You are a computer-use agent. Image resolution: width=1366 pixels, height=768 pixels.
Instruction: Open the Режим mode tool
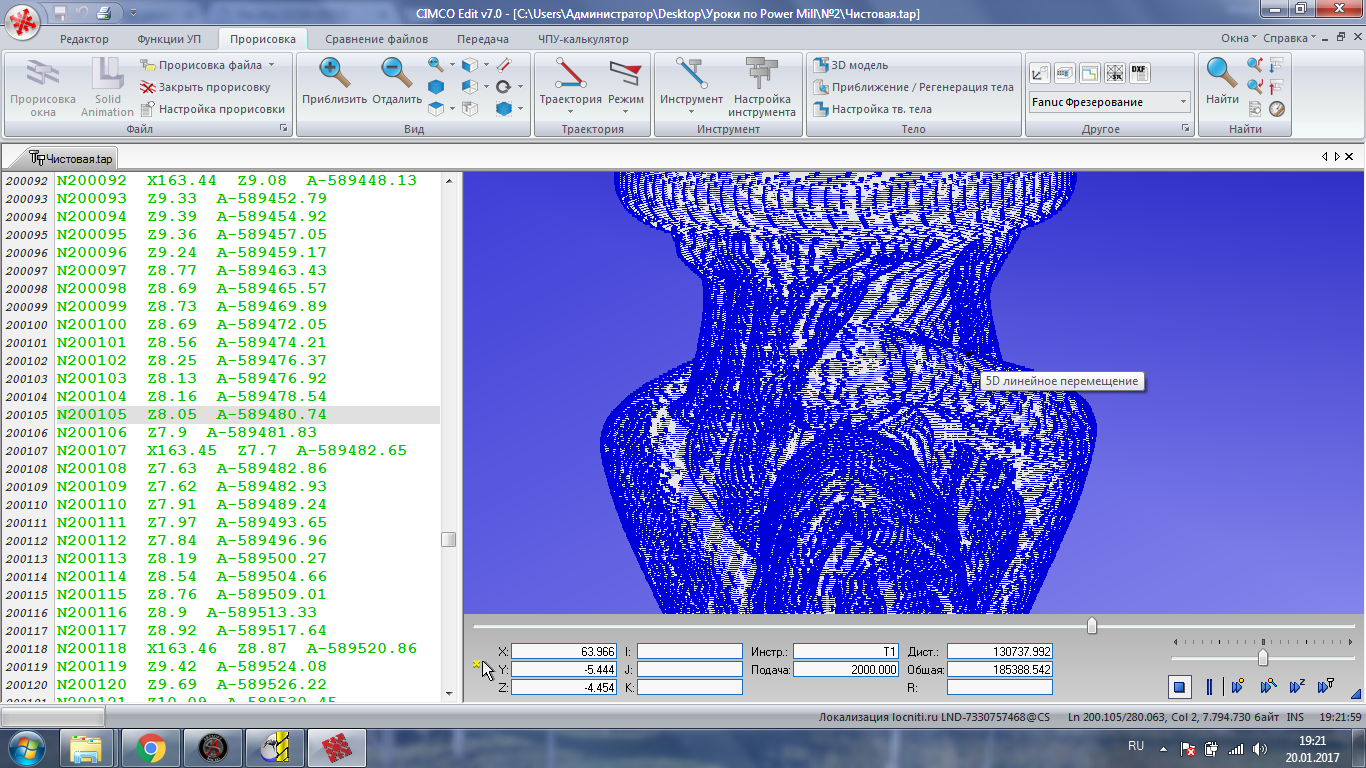(x=626, y=86)
